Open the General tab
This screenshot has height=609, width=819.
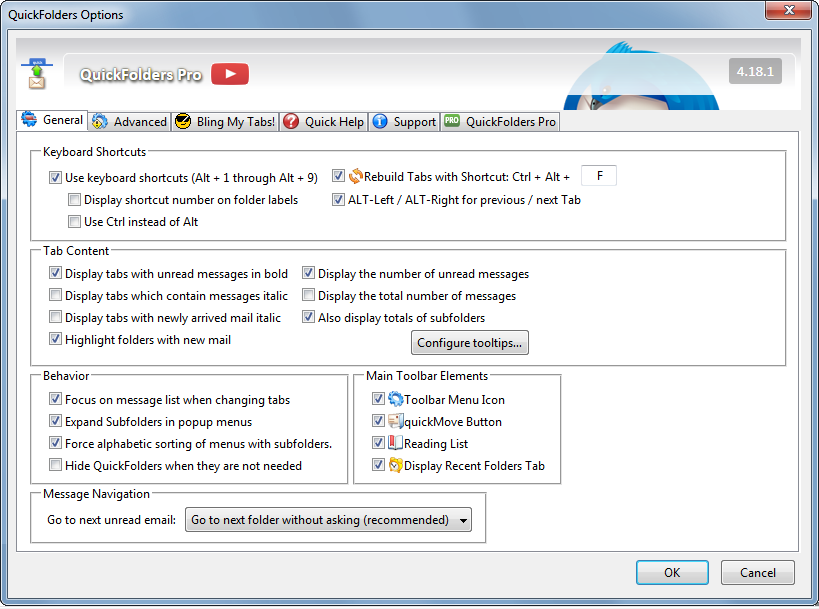coord(52,120)
